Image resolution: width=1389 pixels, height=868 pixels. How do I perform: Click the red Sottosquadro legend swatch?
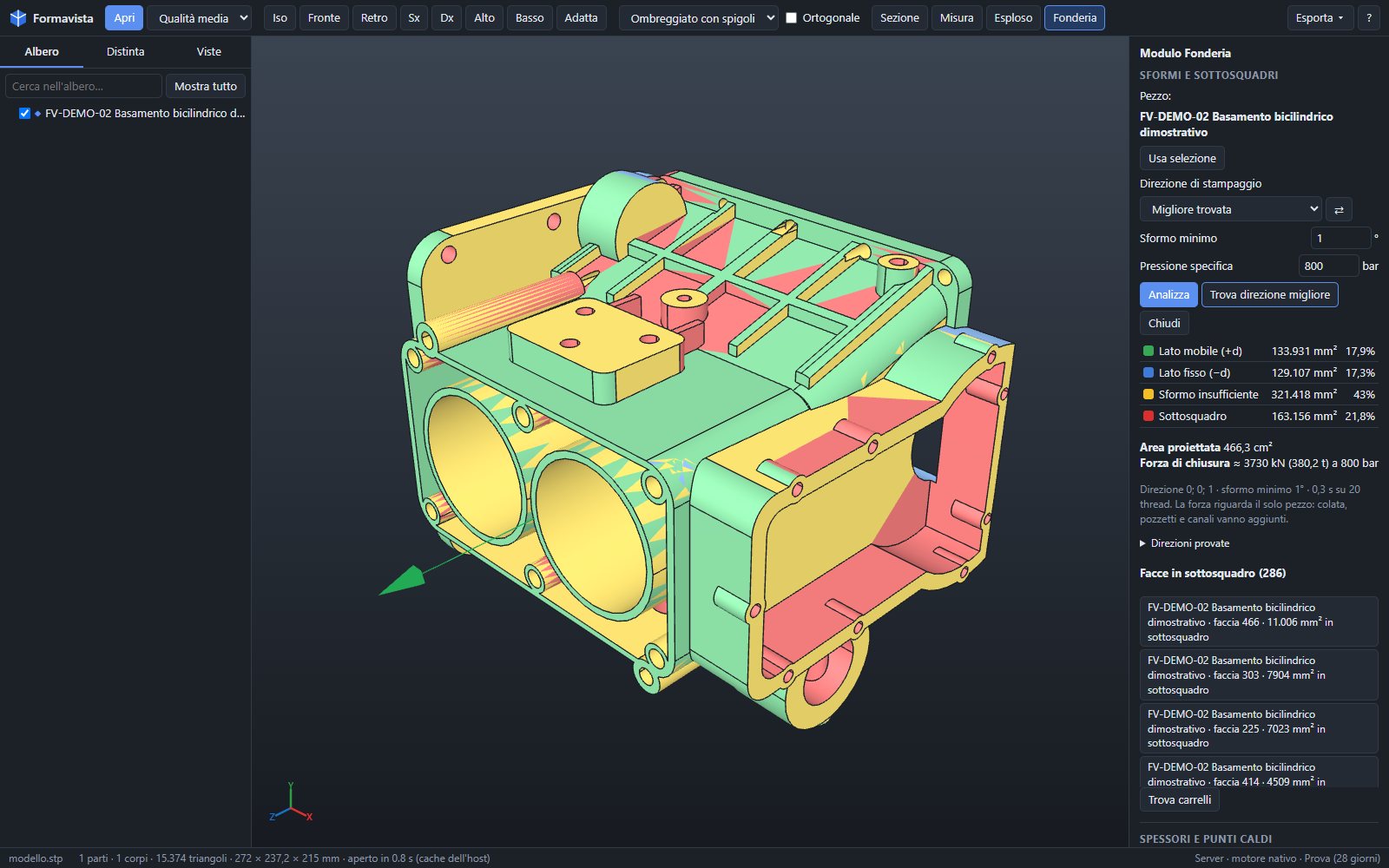1148,417
